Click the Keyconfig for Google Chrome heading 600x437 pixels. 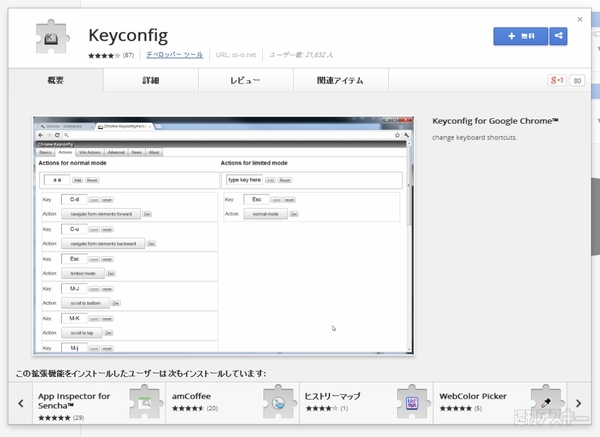click(x=495, y=121)
